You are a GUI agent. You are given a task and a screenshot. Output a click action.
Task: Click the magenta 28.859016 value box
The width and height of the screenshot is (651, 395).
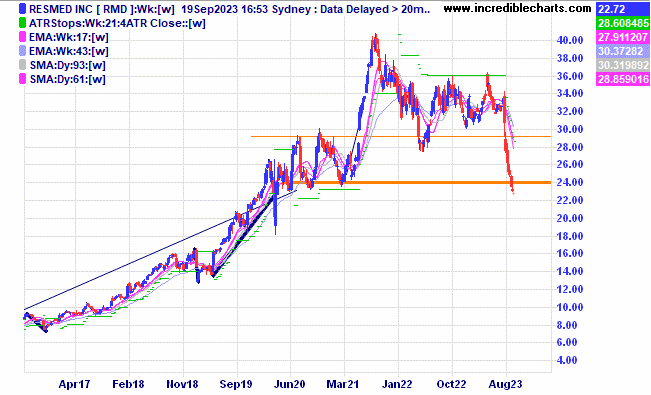[623, 79]
